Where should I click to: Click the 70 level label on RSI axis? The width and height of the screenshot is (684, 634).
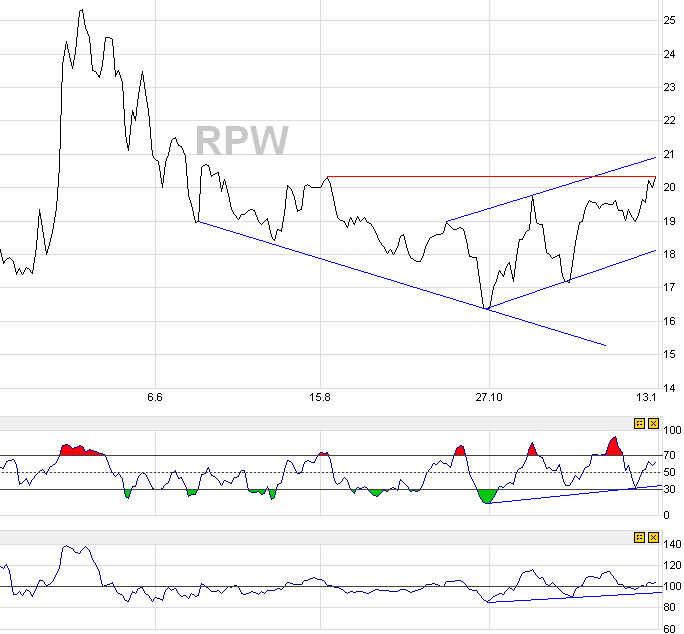click(670, 455)
